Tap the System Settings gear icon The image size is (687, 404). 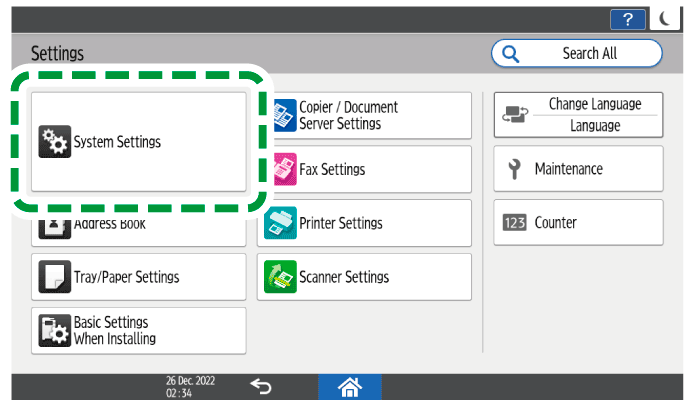click(54, 143)
